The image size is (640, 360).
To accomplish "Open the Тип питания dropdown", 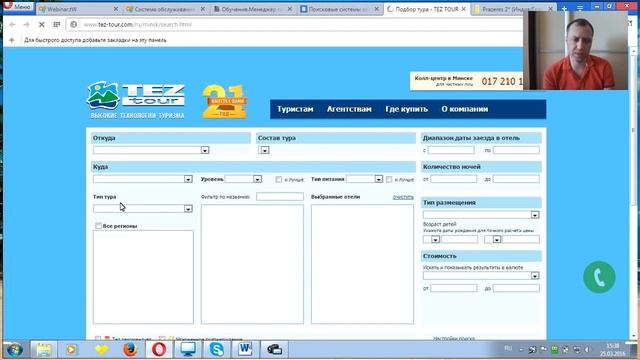I will 364,179.
